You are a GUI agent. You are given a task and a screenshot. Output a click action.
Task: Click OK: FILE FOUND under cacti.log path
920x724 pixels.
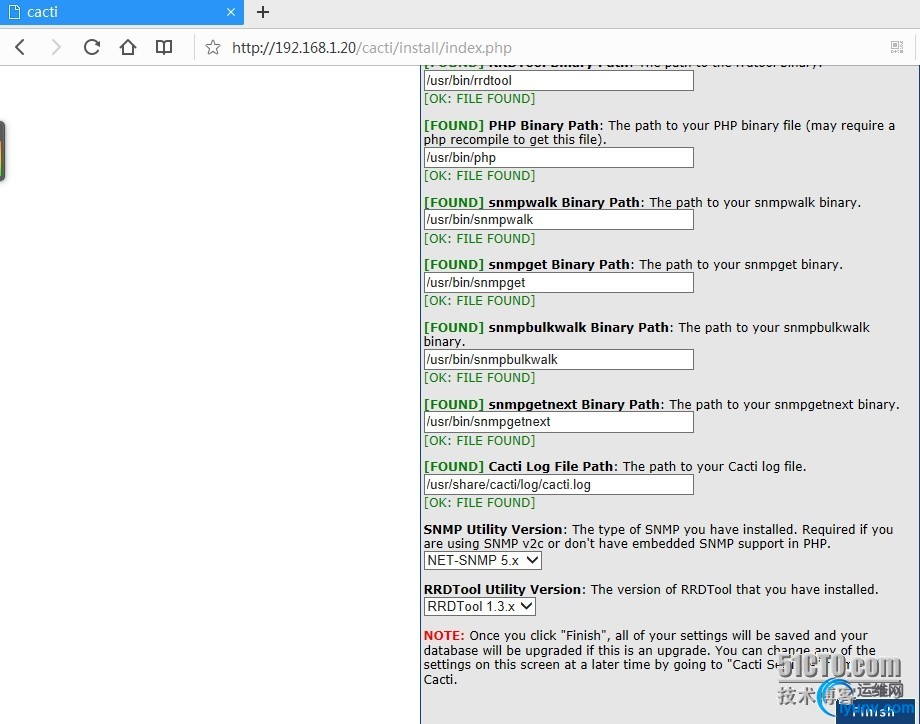479,503
